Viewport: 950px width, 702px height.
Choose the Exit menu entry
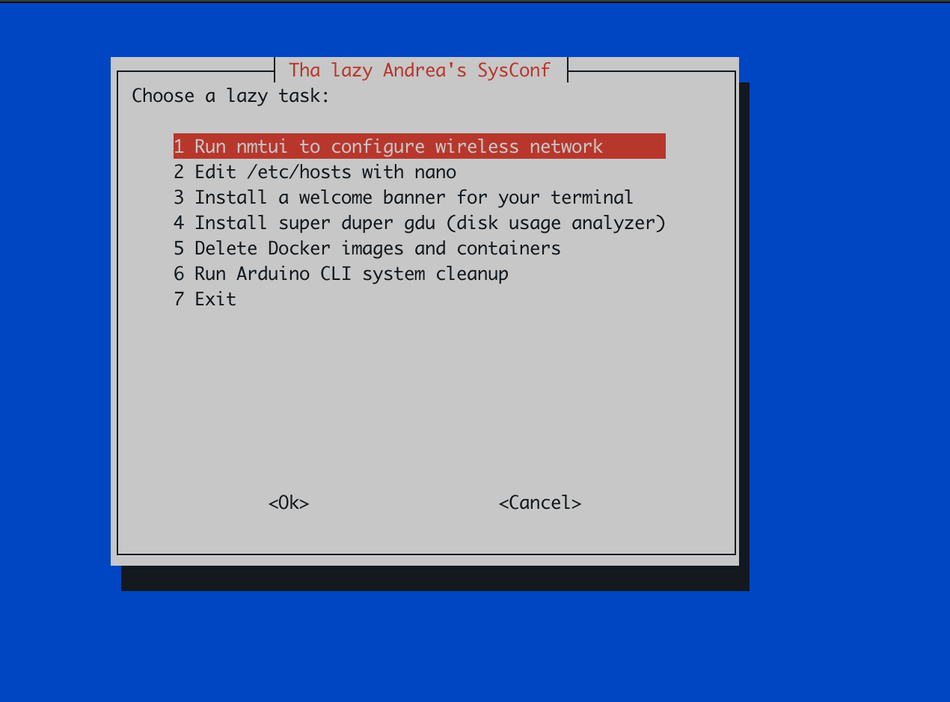(x=215, y=299)
